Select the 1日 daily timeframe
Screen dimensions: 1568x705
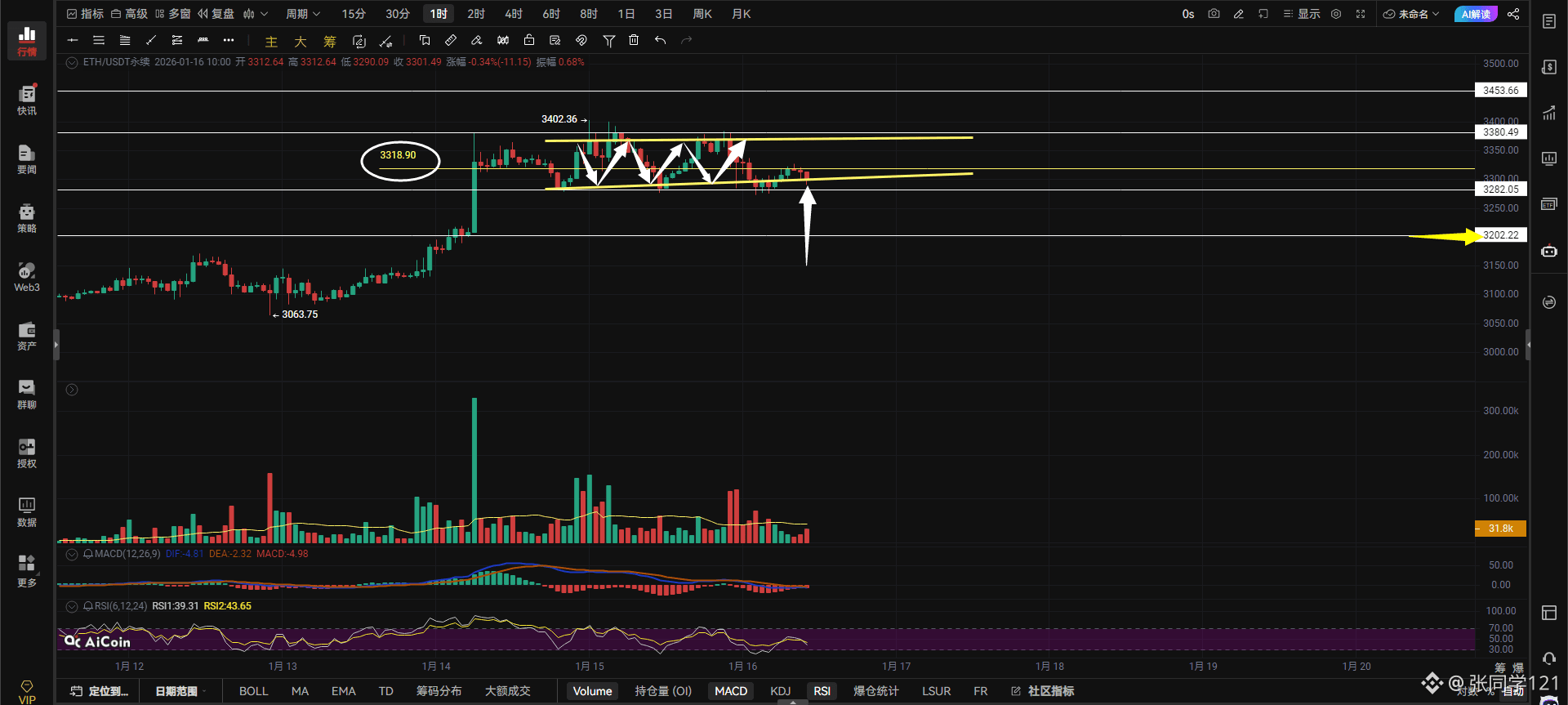click(x=626, y=14)
